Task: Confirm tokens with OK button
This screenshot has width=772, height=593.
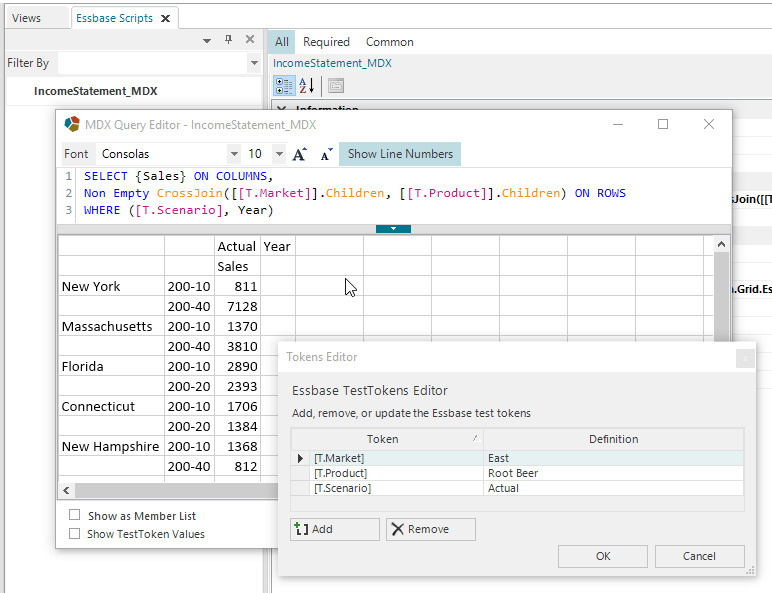Action: click(x=603, y=556)
